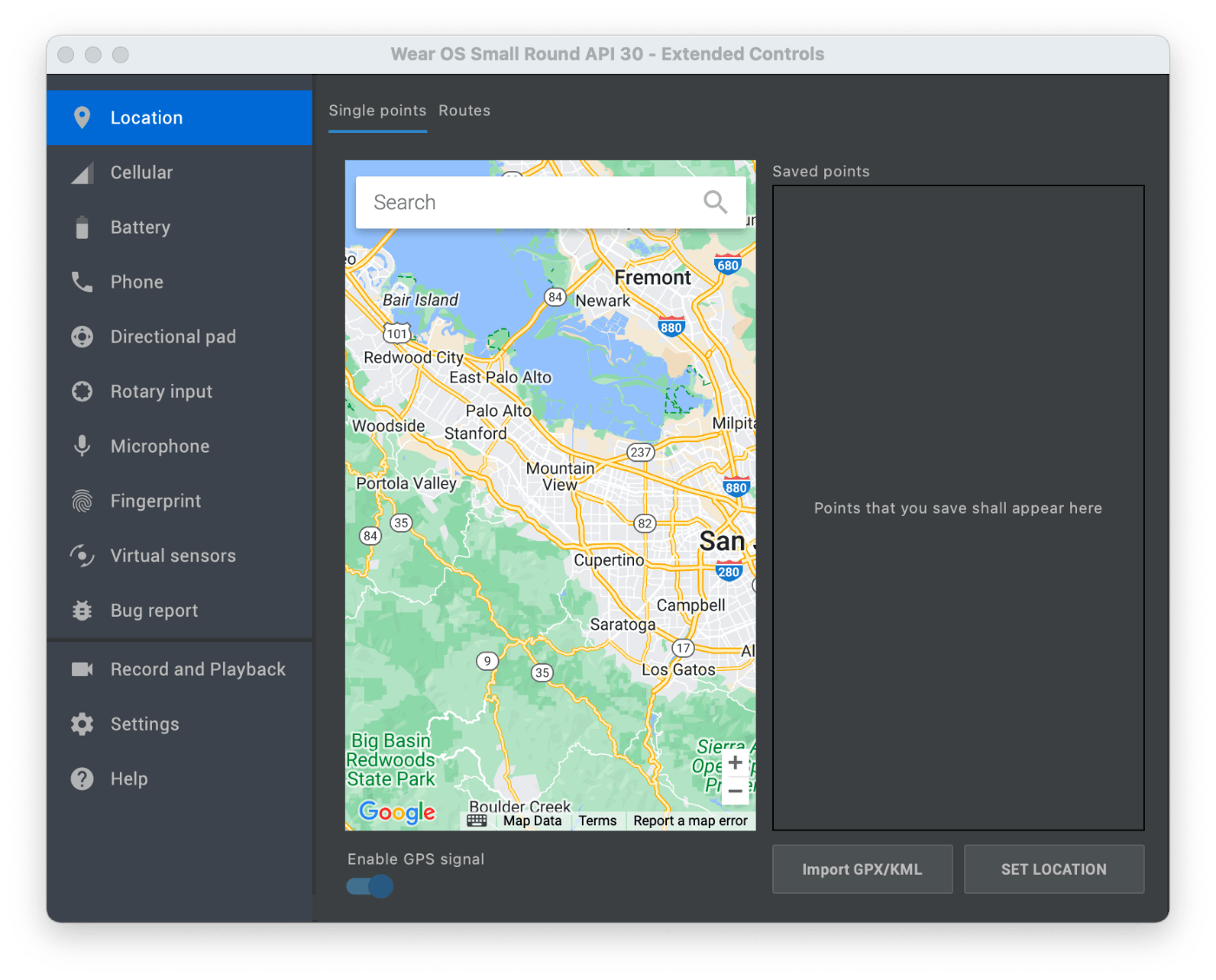Click the map search magnifier icon
This screenshot has height=980, width=1216.
pyautogui.click(x=715, y=202)
